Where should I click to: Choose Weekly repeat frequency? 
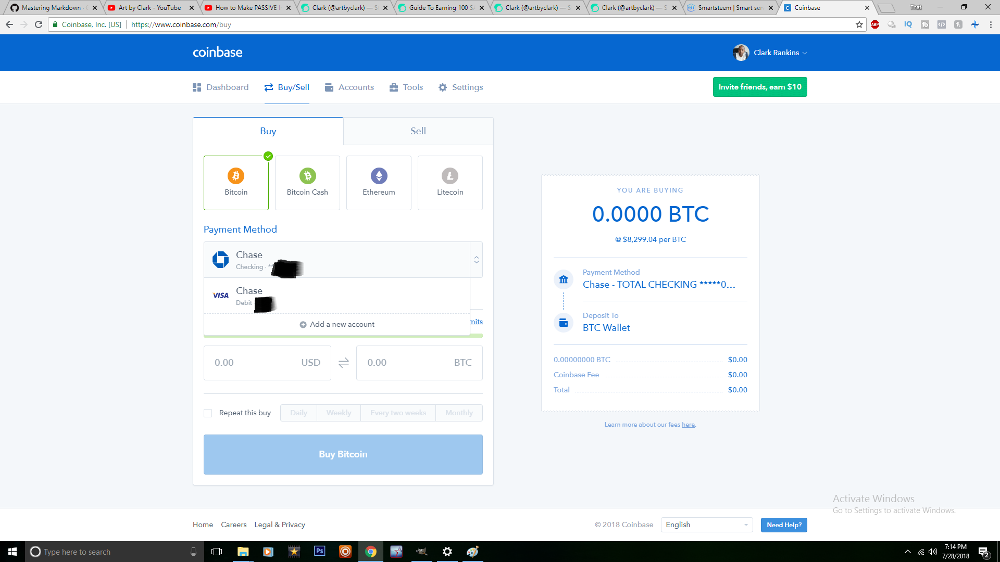click(339, 413)
